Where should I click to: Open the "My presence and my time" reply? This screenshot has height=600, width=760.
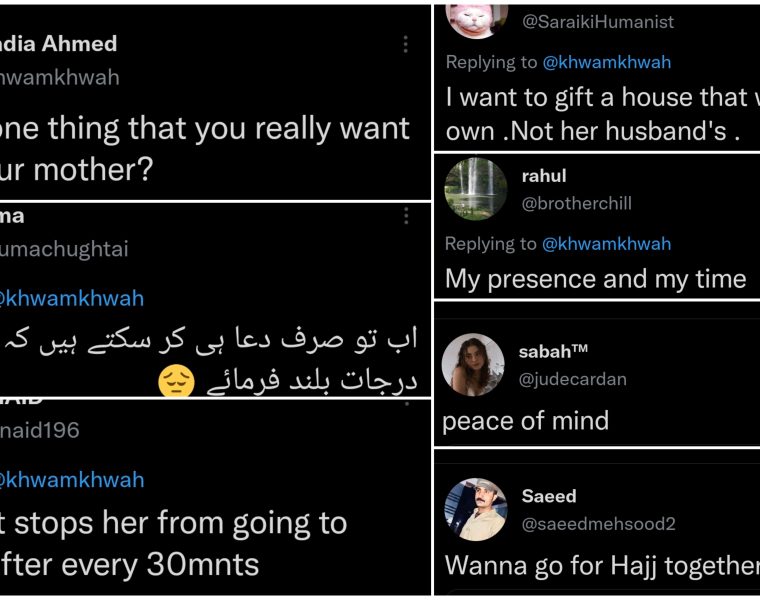pos(596,279)
